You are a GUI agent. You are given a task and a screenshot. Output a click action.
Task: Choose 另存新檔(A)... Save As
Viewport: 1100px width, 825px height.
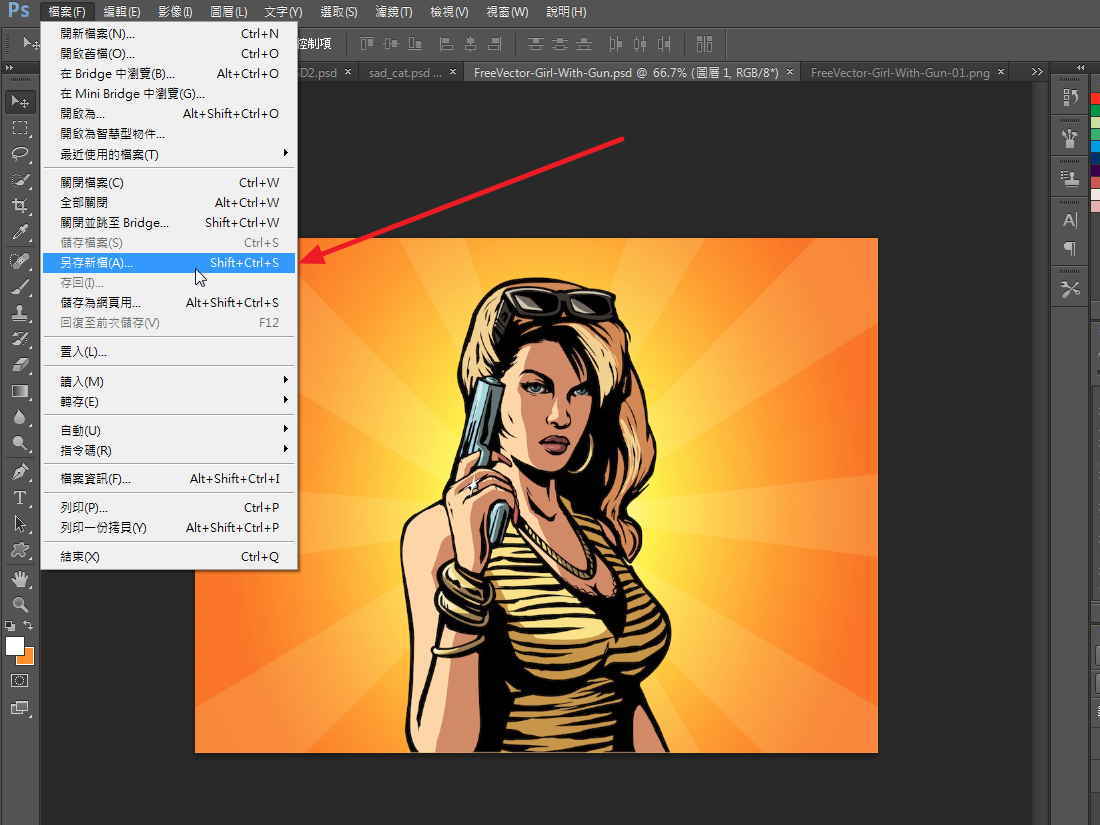point(169,262)
